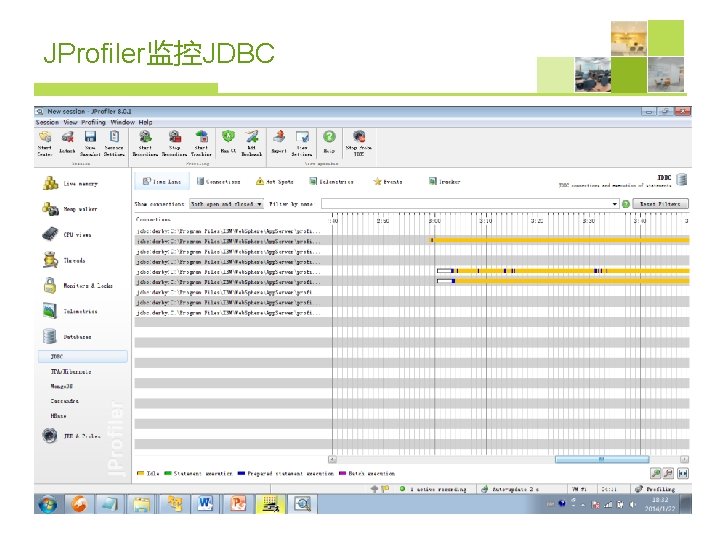Image resolution: width=720 pixels, height=540 pixels.
Task: Click 'active recording' status bar entry
Action: (x=433, y=489)
